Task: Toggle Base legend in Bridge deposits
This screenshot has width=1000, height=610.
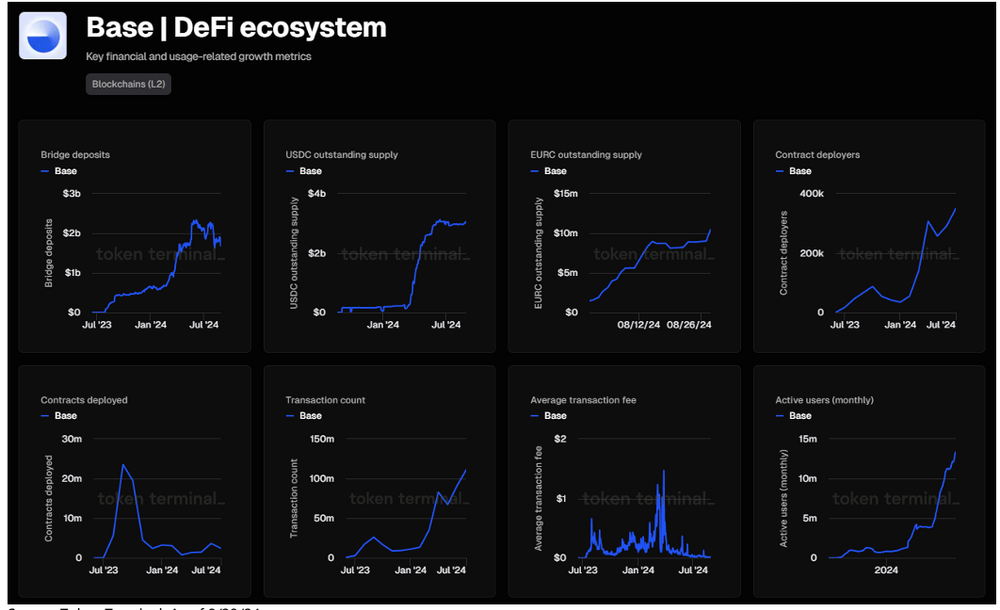Action: point(59,171)
